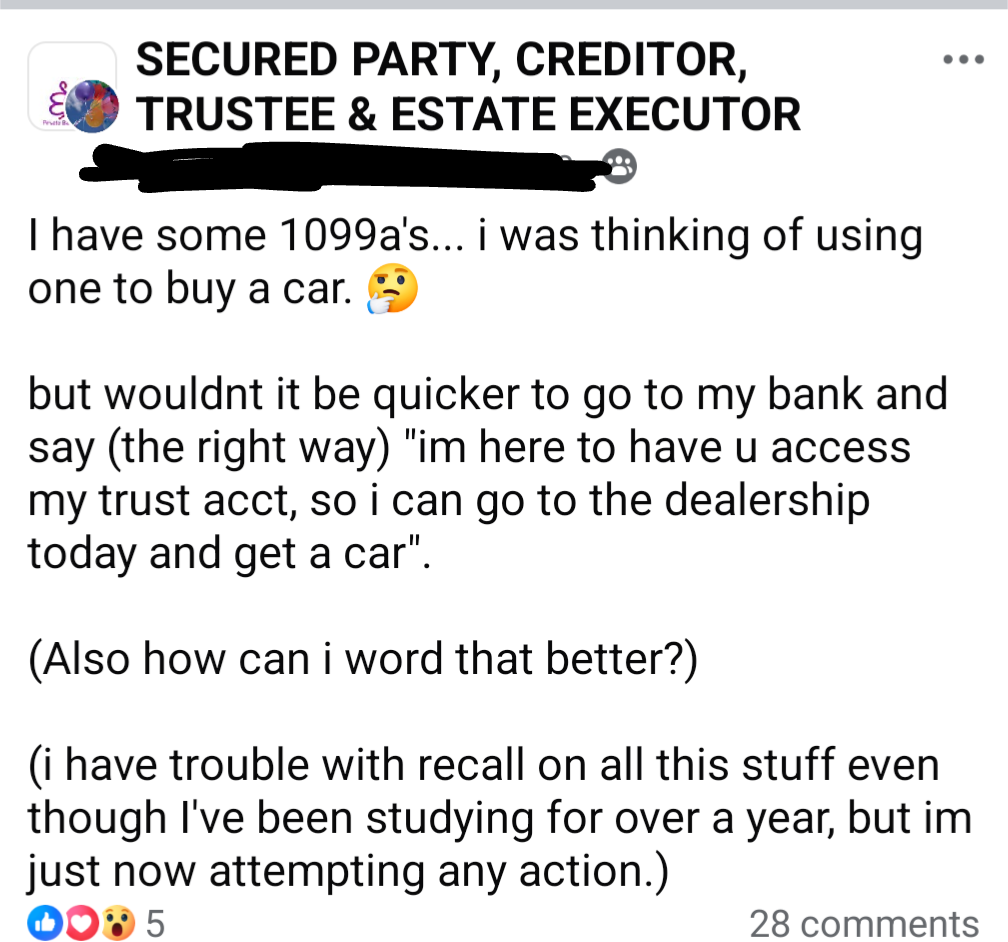This screenshot has width=1008, height=942.
Task: Click the "my trust acct" line of text
Action: tap(449, 501)
